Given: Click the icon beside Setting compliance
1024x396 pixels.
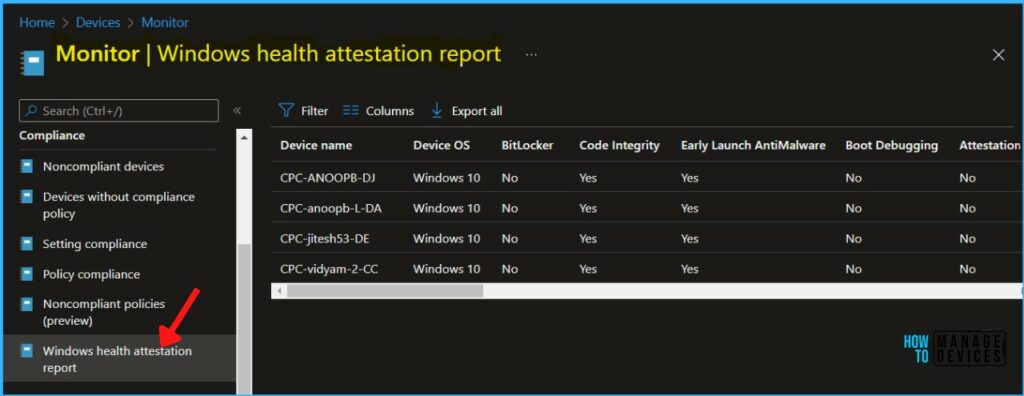Looking at the screenshot, I should click(27, 244).
